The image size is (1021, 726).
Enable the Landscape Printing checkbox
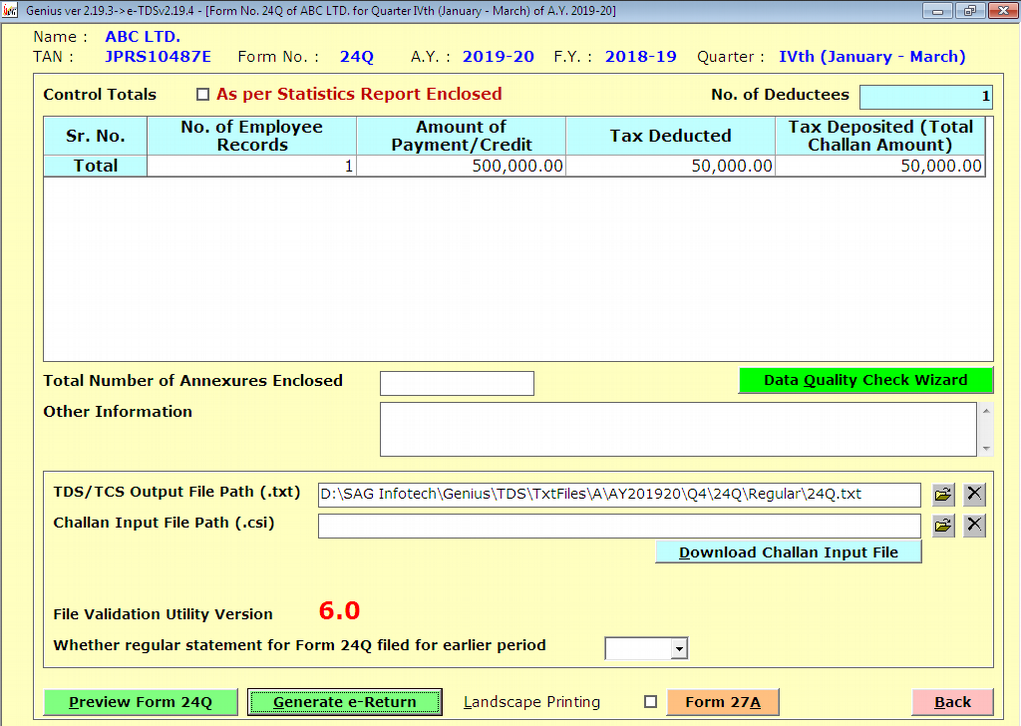point(651,702)
